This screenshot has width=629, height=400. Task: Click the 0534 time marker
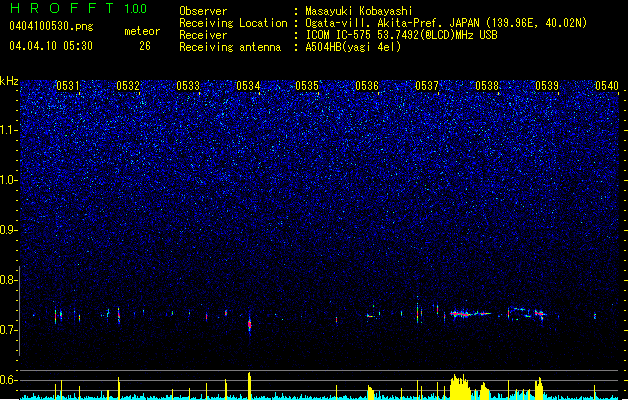[x=248, y=86]
